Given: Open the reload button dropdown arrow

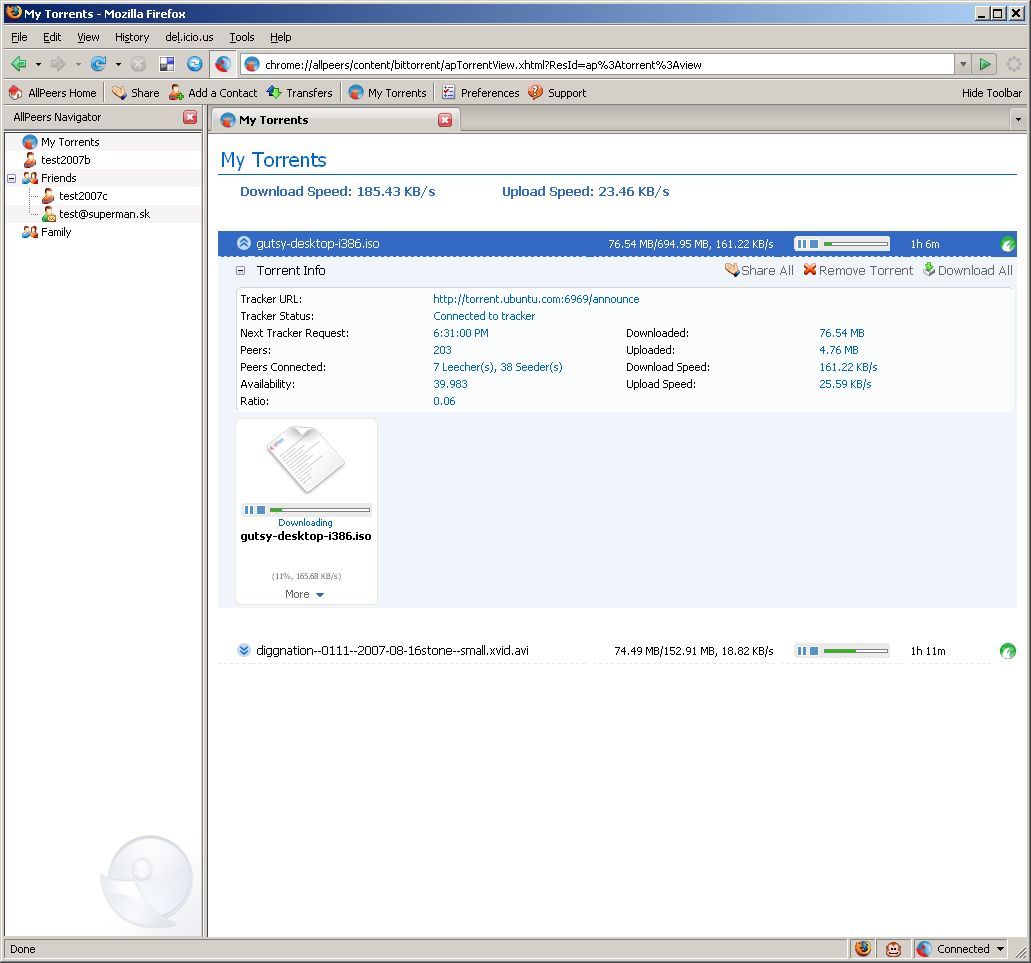Looking at the screenshot, I should 118,64.
